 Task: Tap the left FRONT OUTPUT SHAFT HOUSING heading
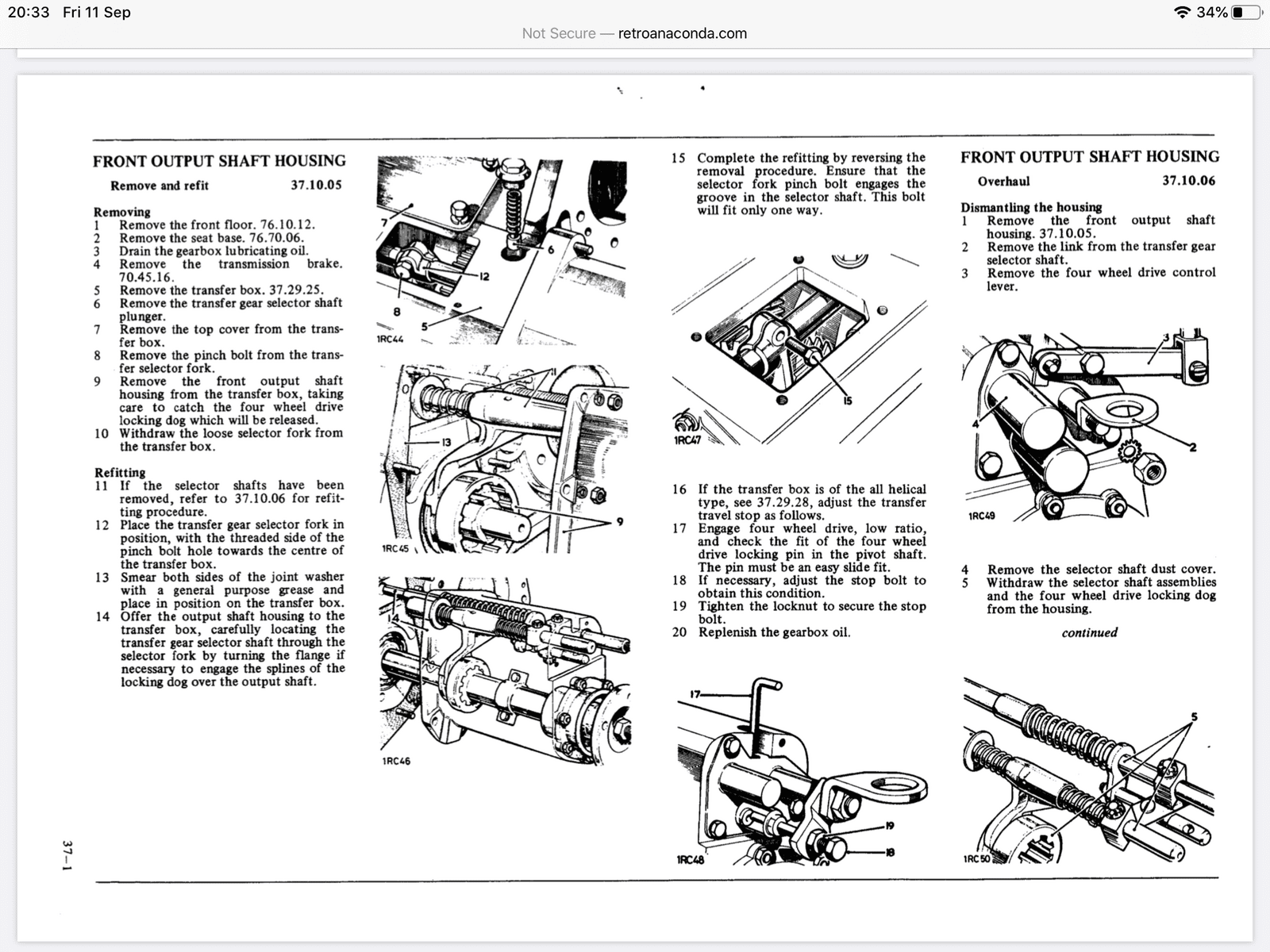(x=219, y=161)
